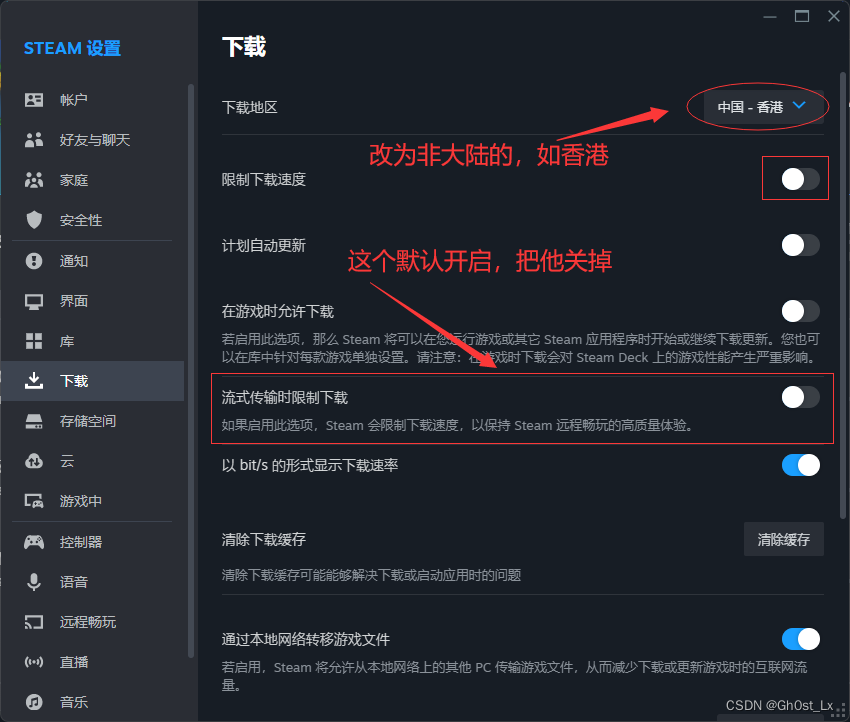Screen dimensions: 850x722
Task: Click the 清除缓存 clear cache button
Action: click(783, 538)
